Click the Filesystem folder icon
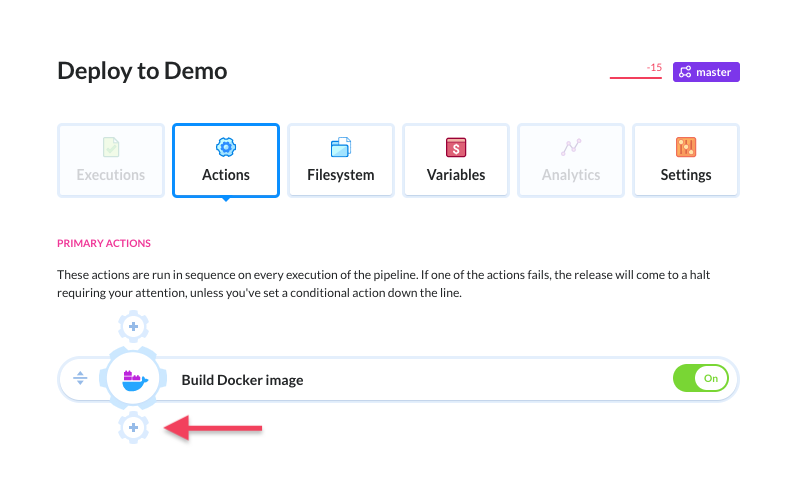Viewport: 792px width, 500px height. (341, 147)
